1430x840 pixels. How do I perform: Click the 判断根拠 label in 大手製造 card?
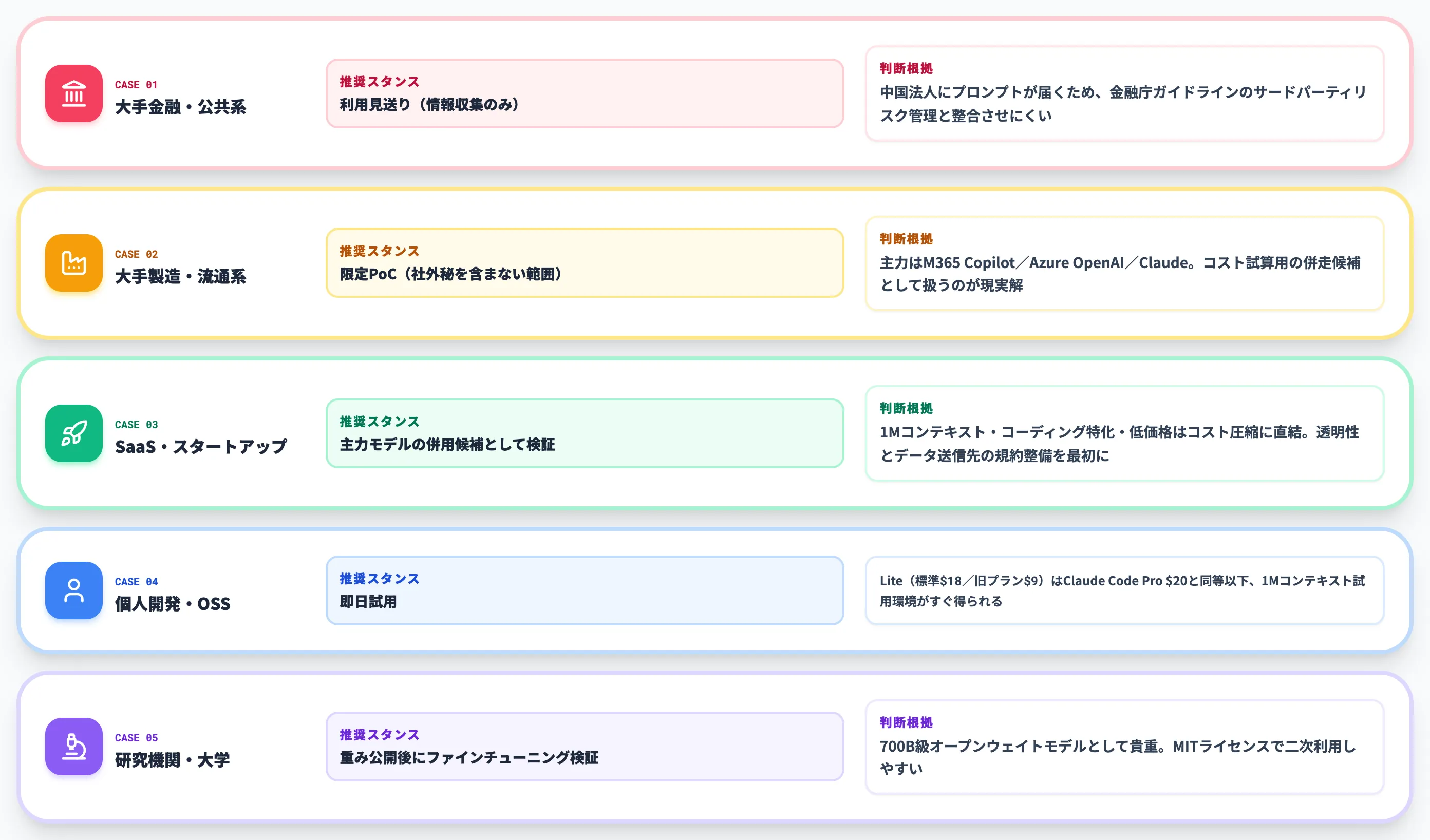click(x=906, y=239)
